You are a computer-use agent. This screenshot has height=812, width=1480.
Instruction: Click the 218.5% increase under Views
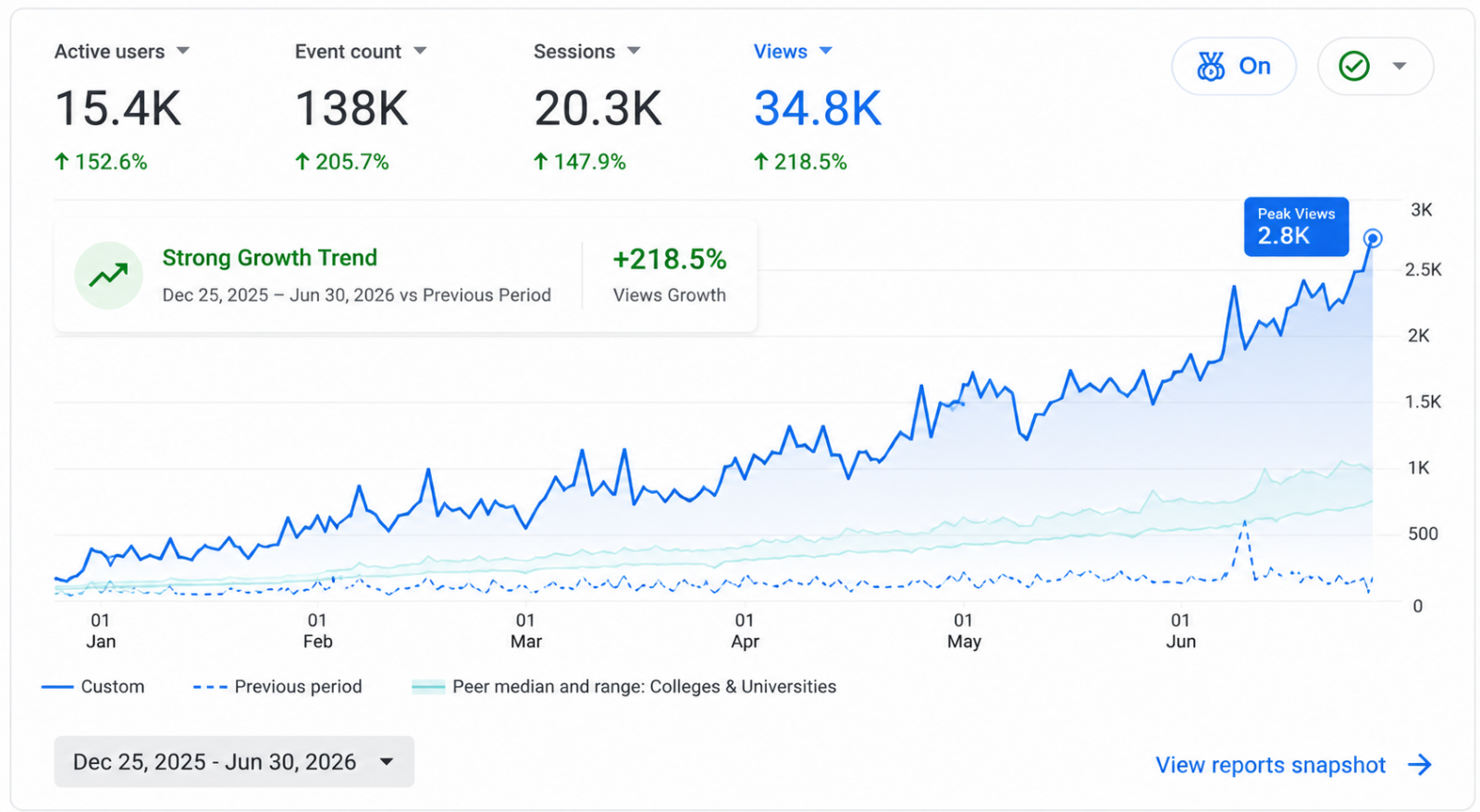click(x=800, y=162)
